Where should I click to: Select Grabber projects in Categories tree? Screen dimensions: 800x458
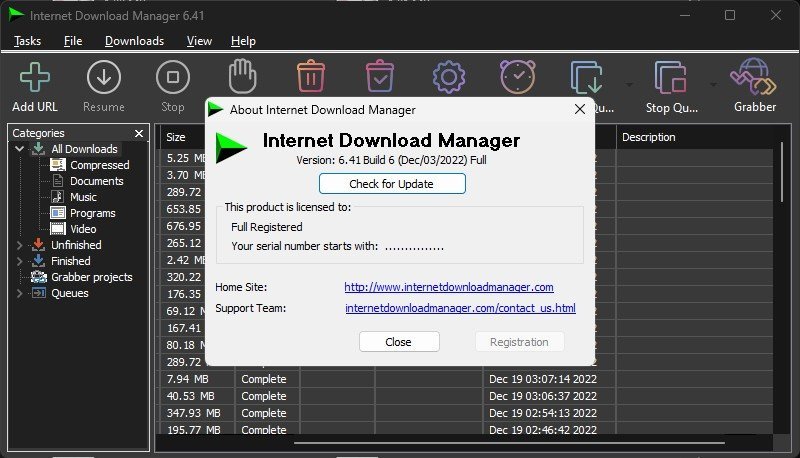[x=91, y=277]
